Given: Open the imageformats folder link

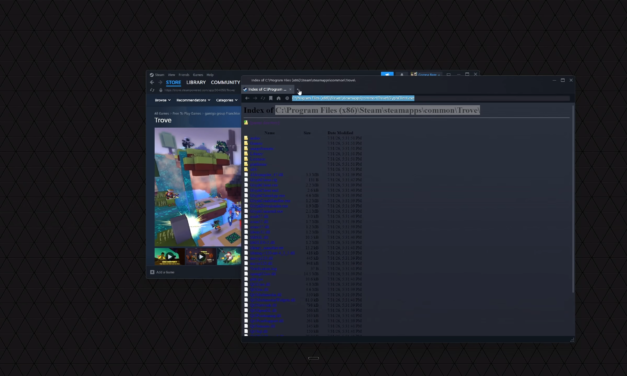Looking at the screenshot, I should point(262,149).
